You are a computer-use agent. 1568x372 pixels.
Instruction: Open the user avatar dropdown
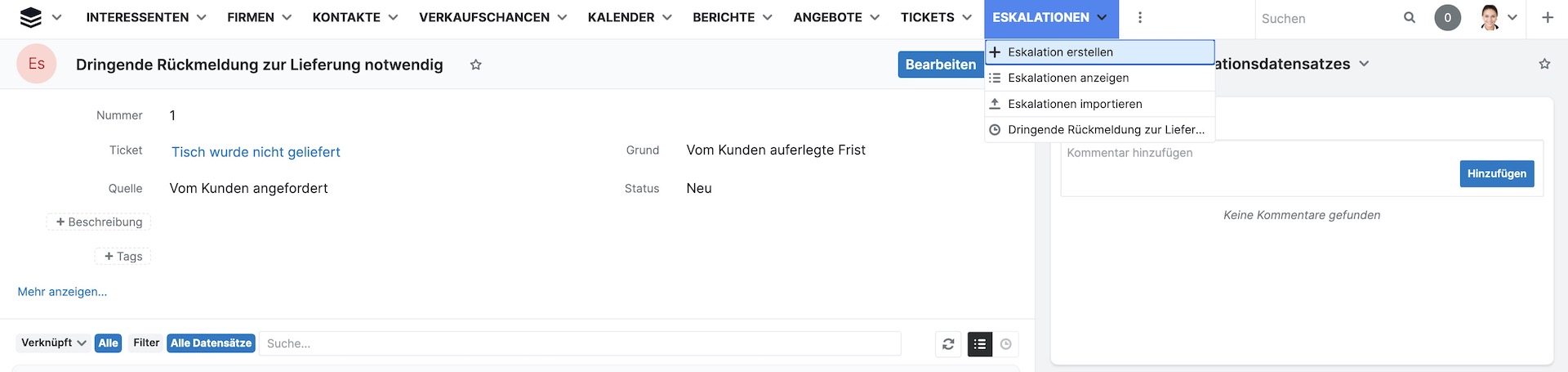point(1499,17)
